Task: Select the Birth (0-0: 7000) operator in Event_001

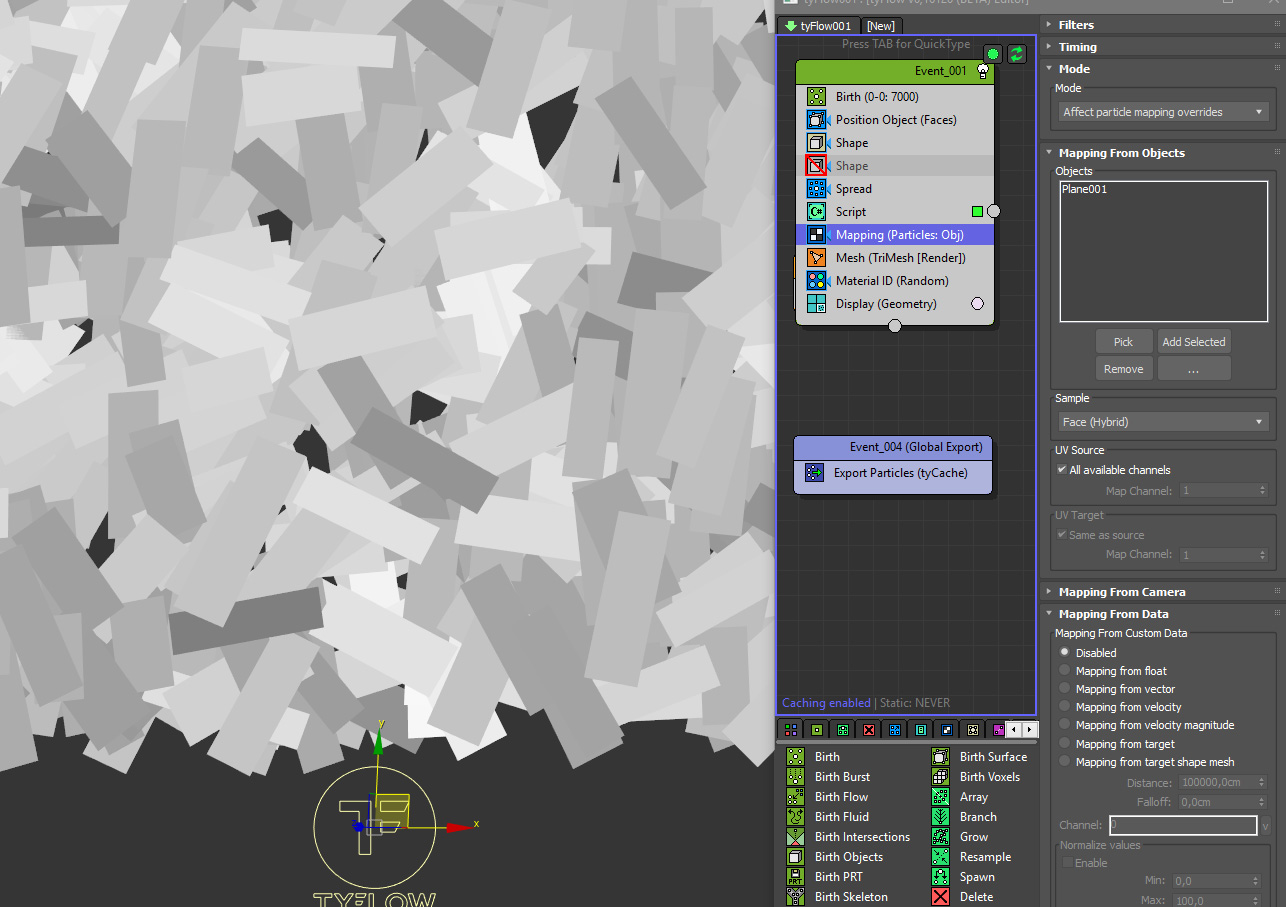Action: tap(895, 97)
